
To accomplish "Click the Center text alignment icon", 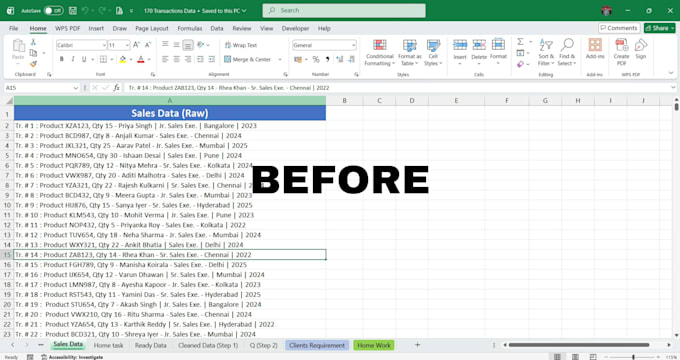I will pos(177,59).
